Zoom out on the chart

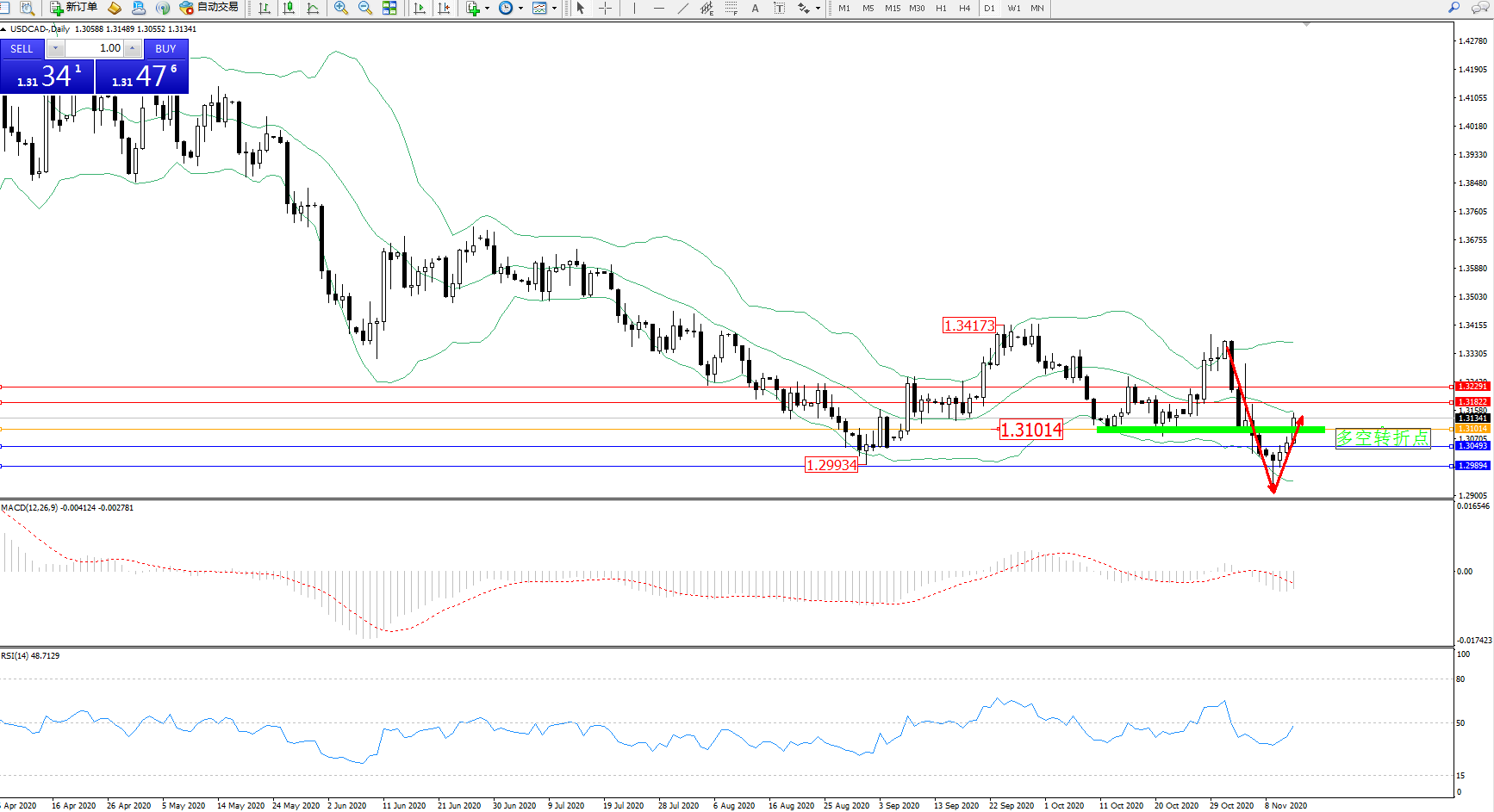[365, 8]
